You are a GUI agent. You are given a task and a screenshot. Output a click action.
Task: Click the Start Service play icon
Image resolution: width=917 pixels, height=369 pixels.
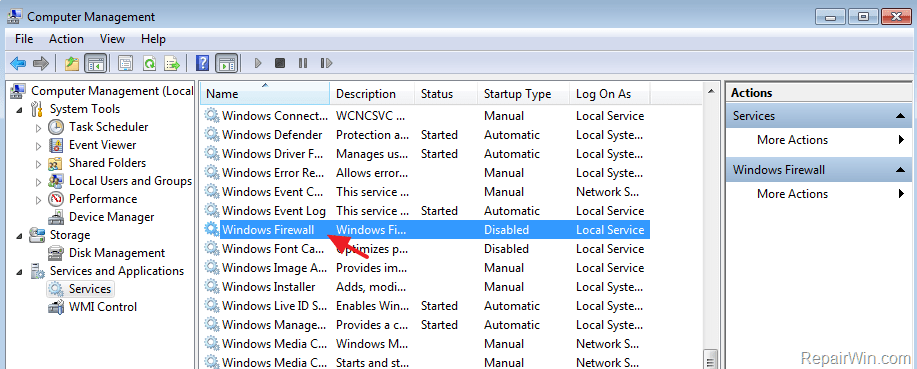click(258, 63)
